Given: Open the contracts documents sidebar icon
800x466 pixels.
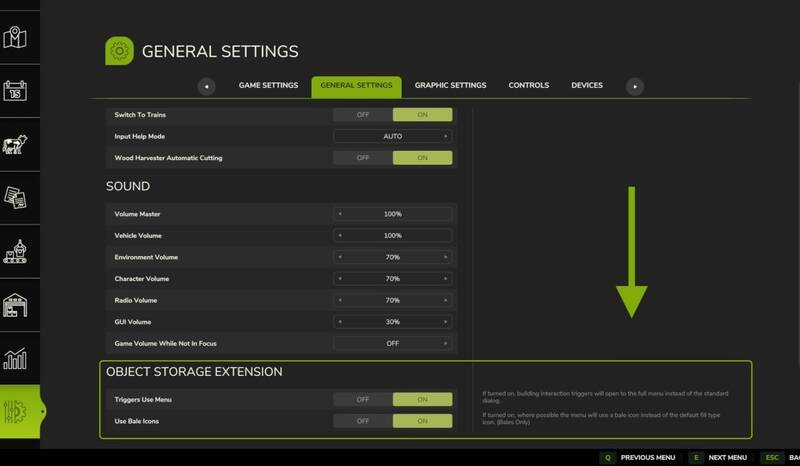Looking at the screenshot, I should [15, 198].
